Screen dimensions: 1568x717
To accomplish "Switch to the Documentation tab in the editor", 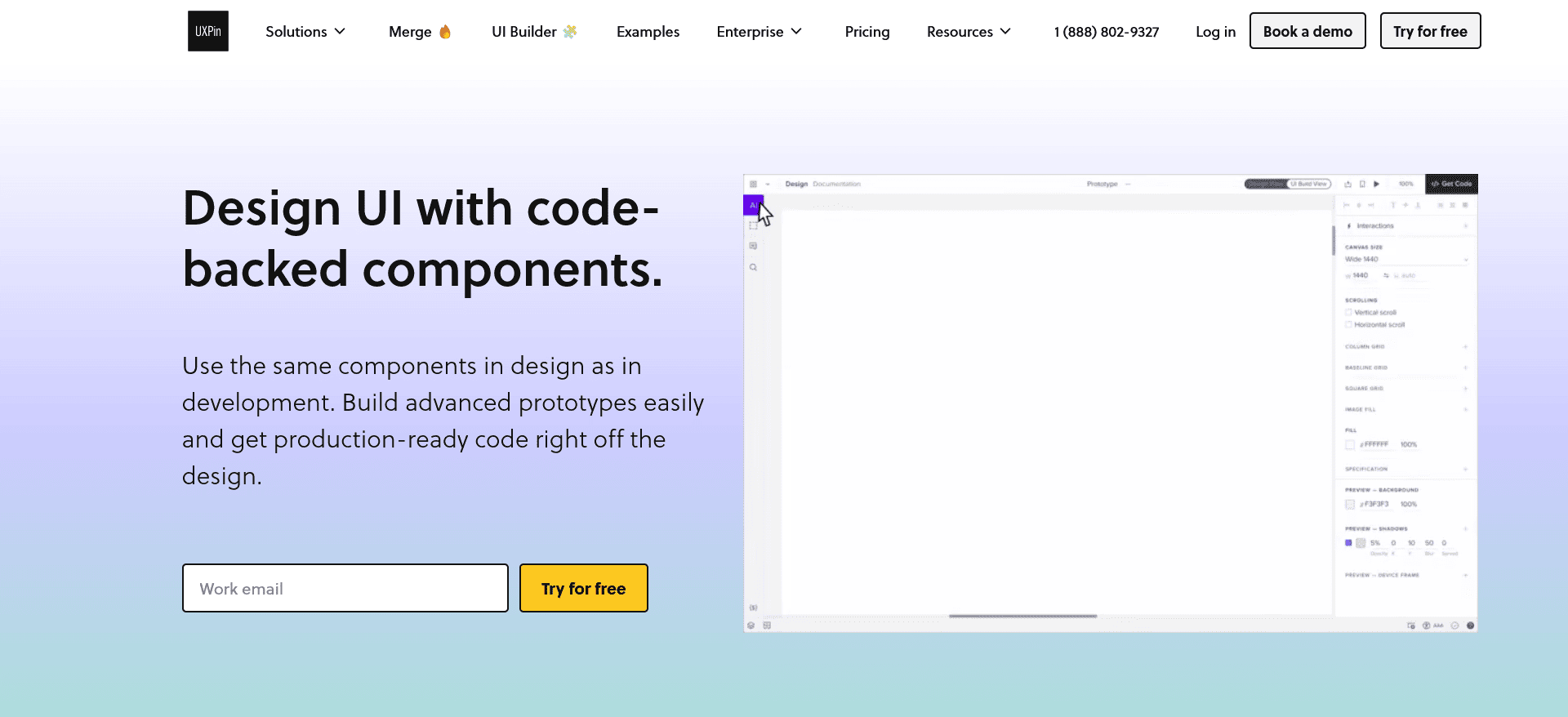I will point(837,184).
